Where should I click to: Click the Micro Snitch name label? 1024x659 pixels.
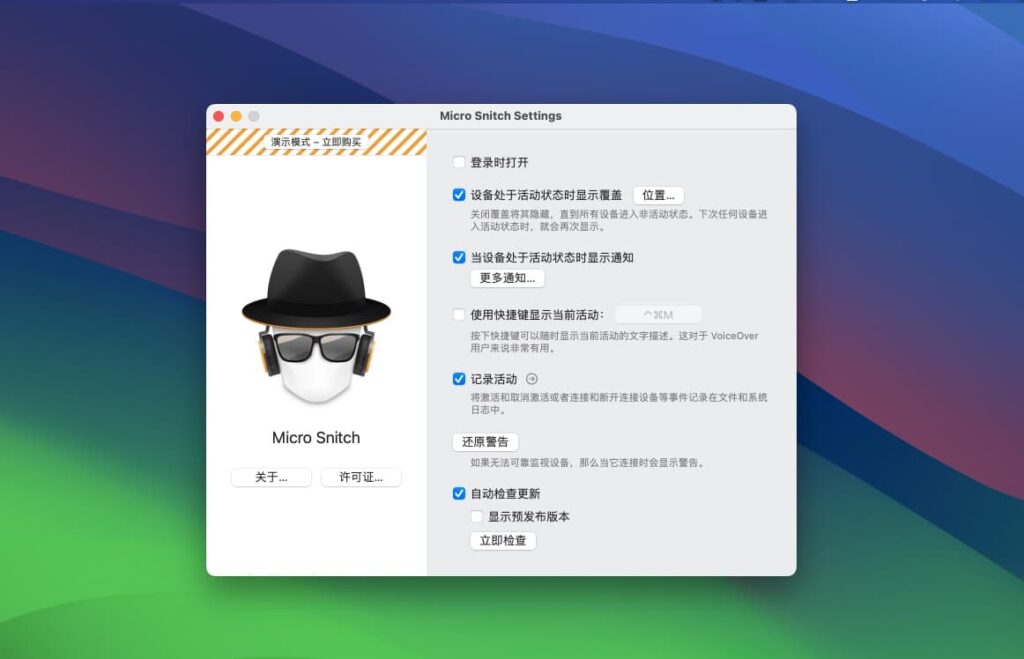(x=316, y=437)
